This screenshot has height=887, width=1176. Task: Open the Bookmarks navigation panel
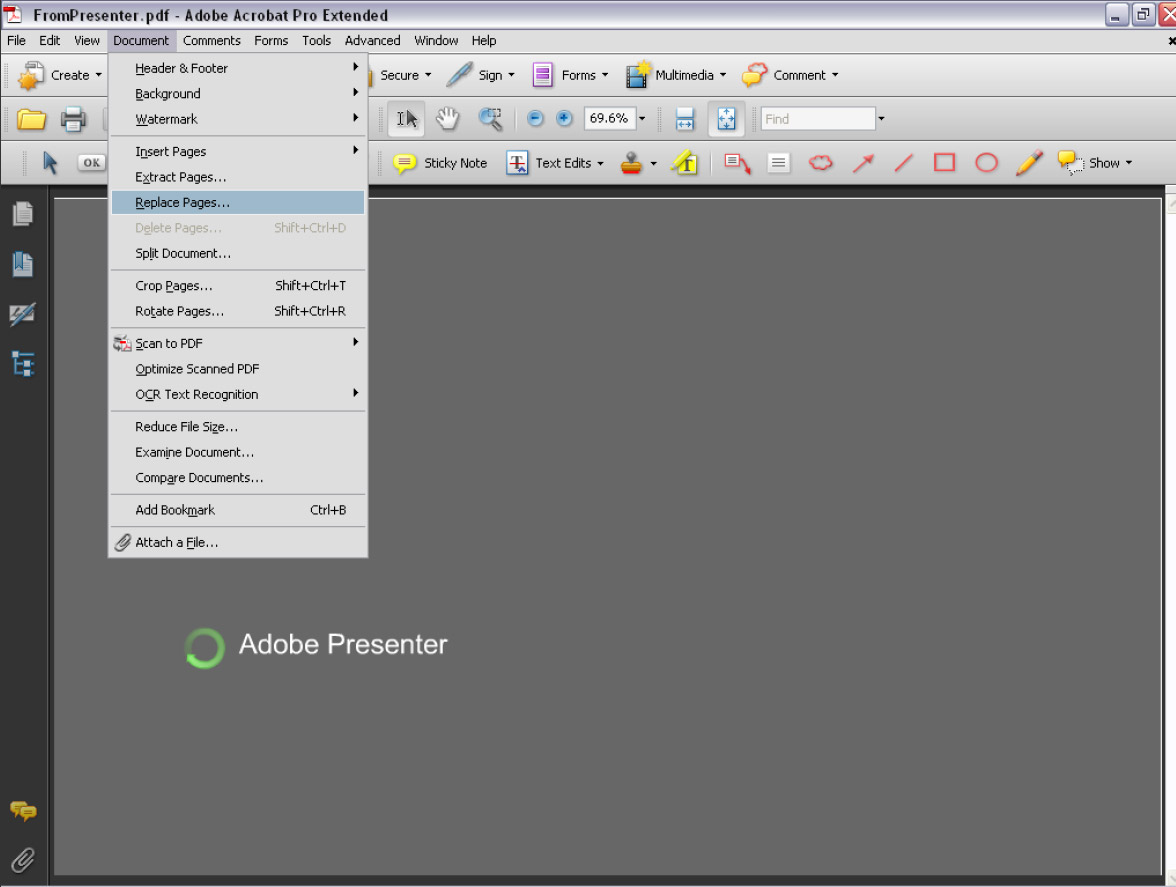point(22,264)
